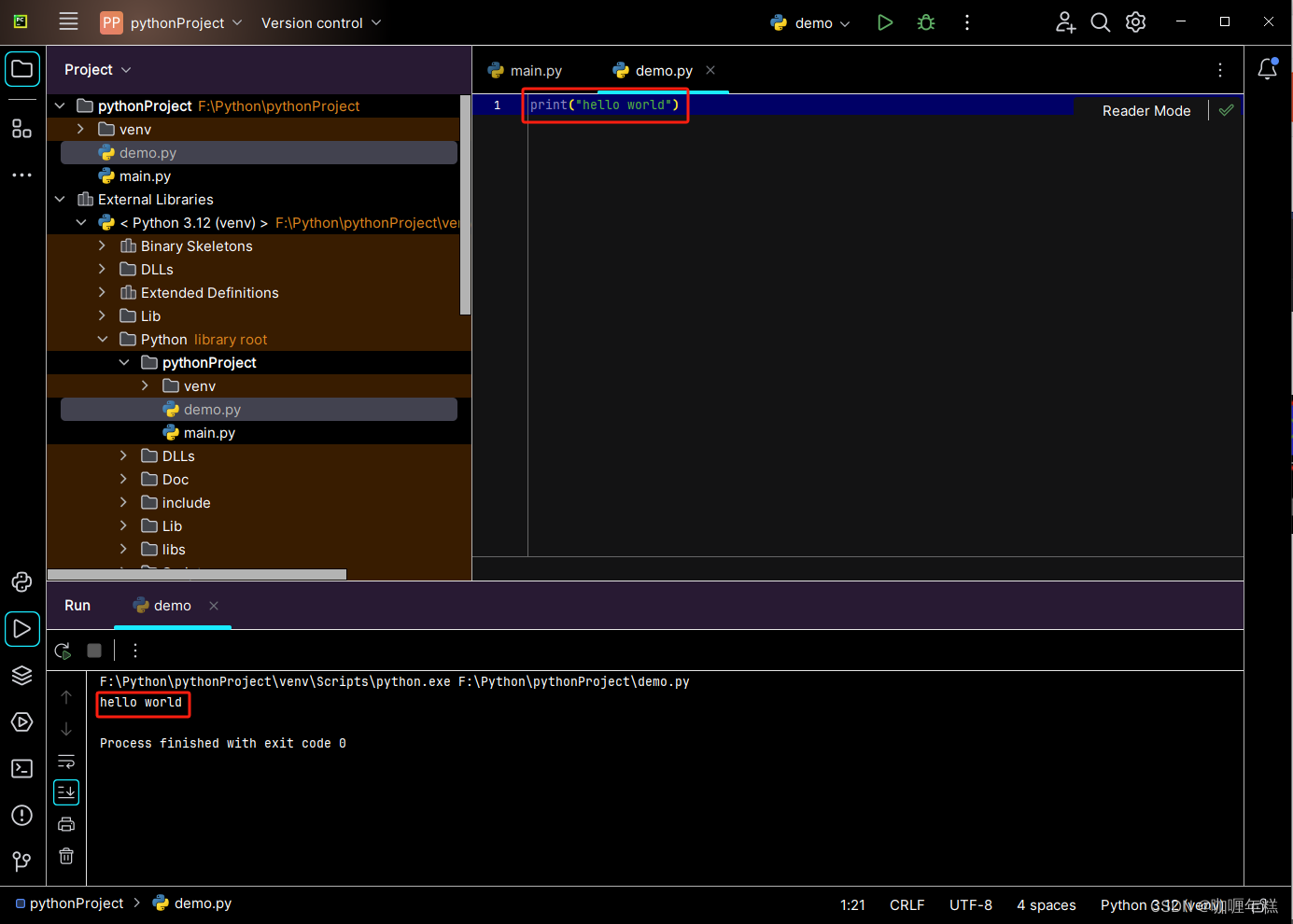This screenshot has width=1293, height=924.
Task: Select the demo tab in Run panel
Action: tap(162, 605)
